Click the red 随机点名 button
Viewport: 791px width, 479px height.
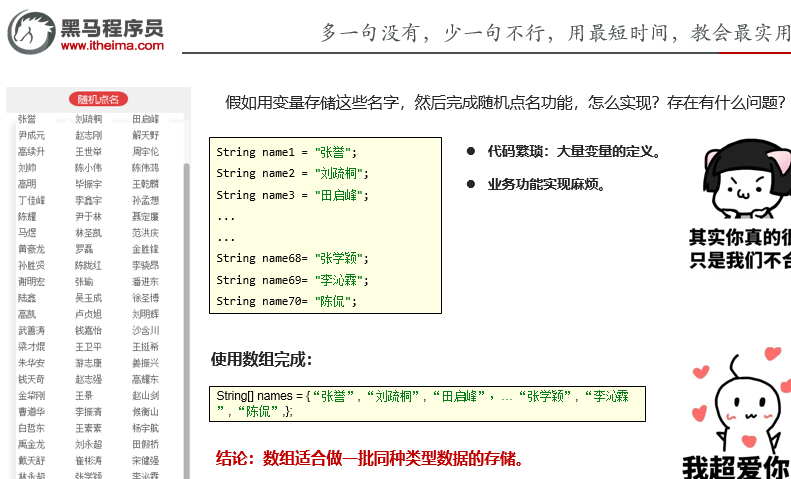pos(98,99)
